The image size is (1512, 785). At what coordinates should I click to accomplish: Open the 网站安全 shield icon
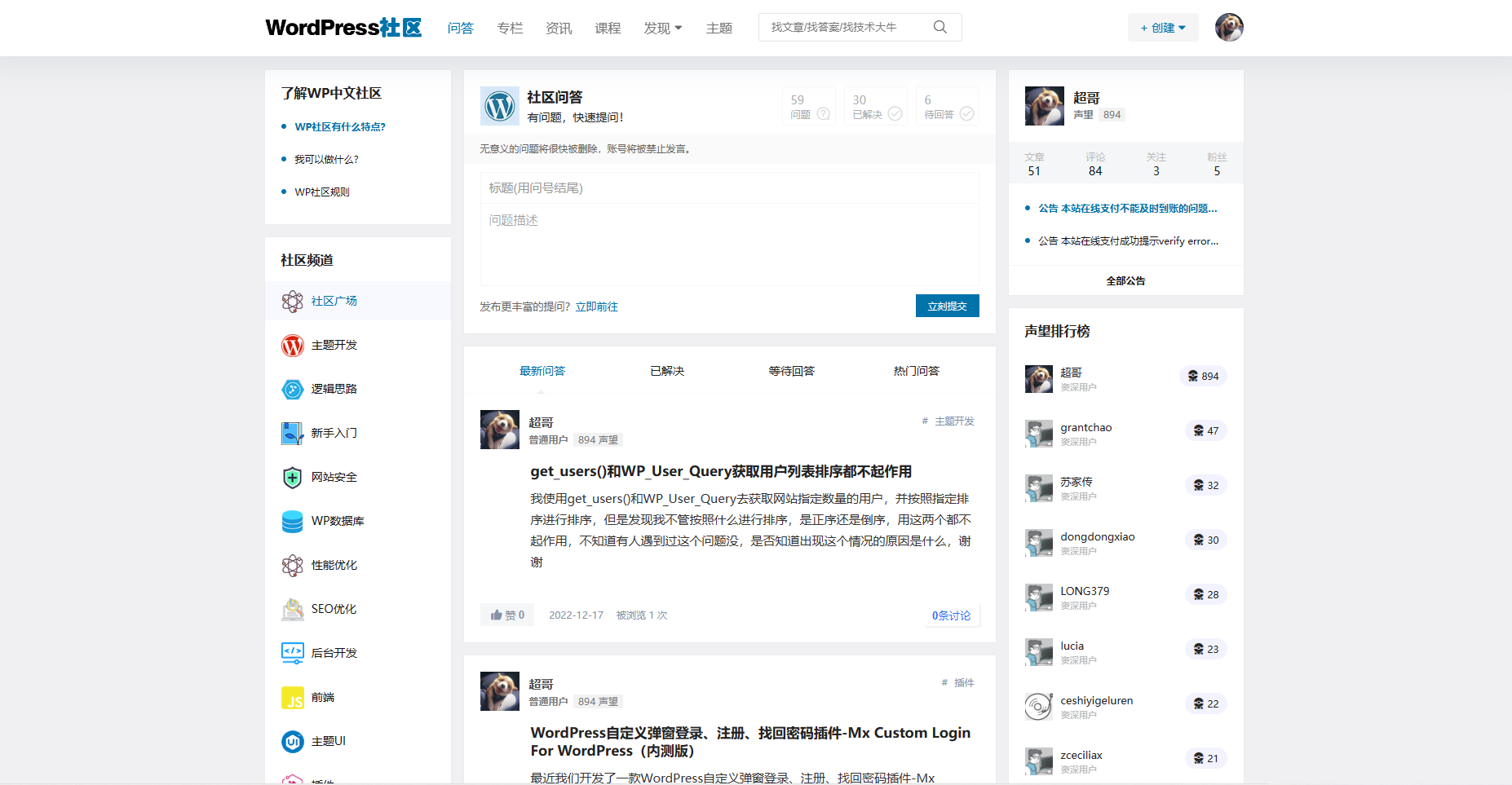tap(292, 478)
